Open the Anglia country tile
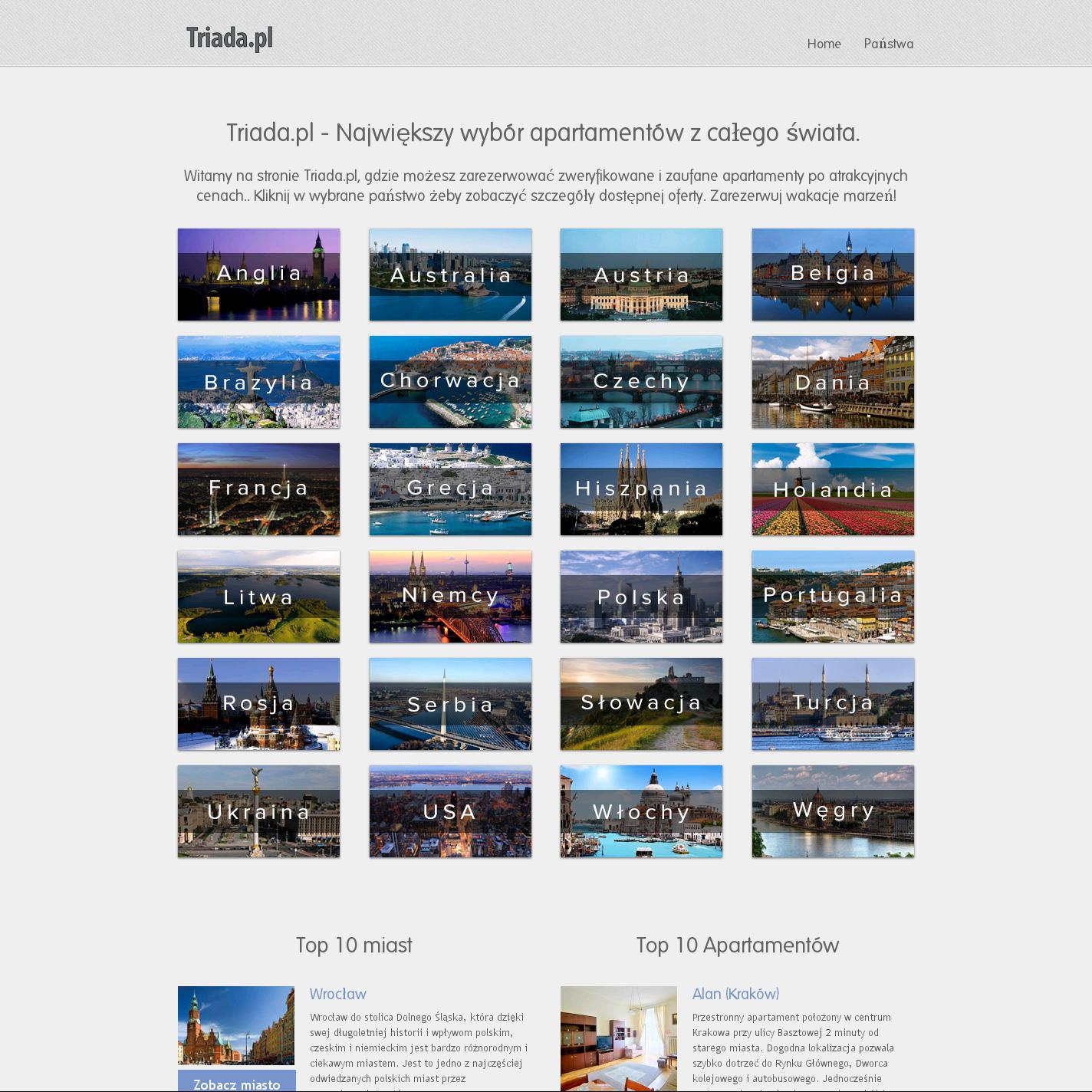 pos(258,275)
